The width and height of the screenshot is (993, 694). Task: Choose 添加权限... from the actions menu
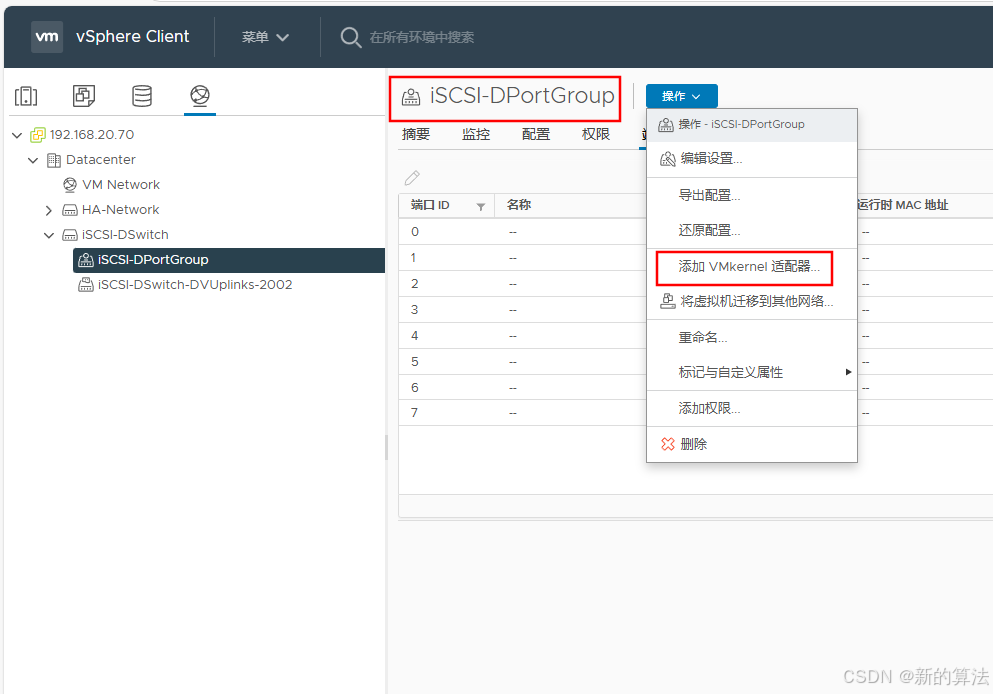752,408
